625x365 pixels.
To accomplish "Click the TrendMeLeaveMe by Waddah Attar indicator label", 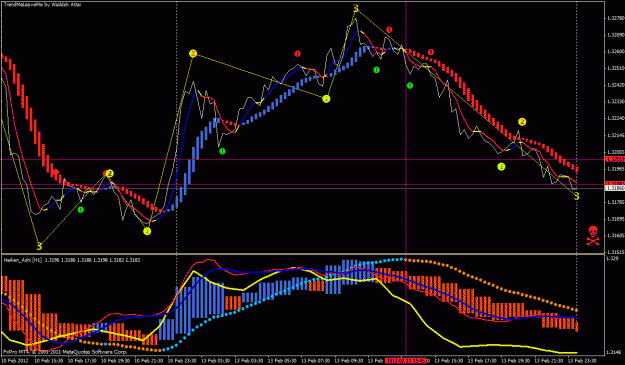I will tap(43, 5).
